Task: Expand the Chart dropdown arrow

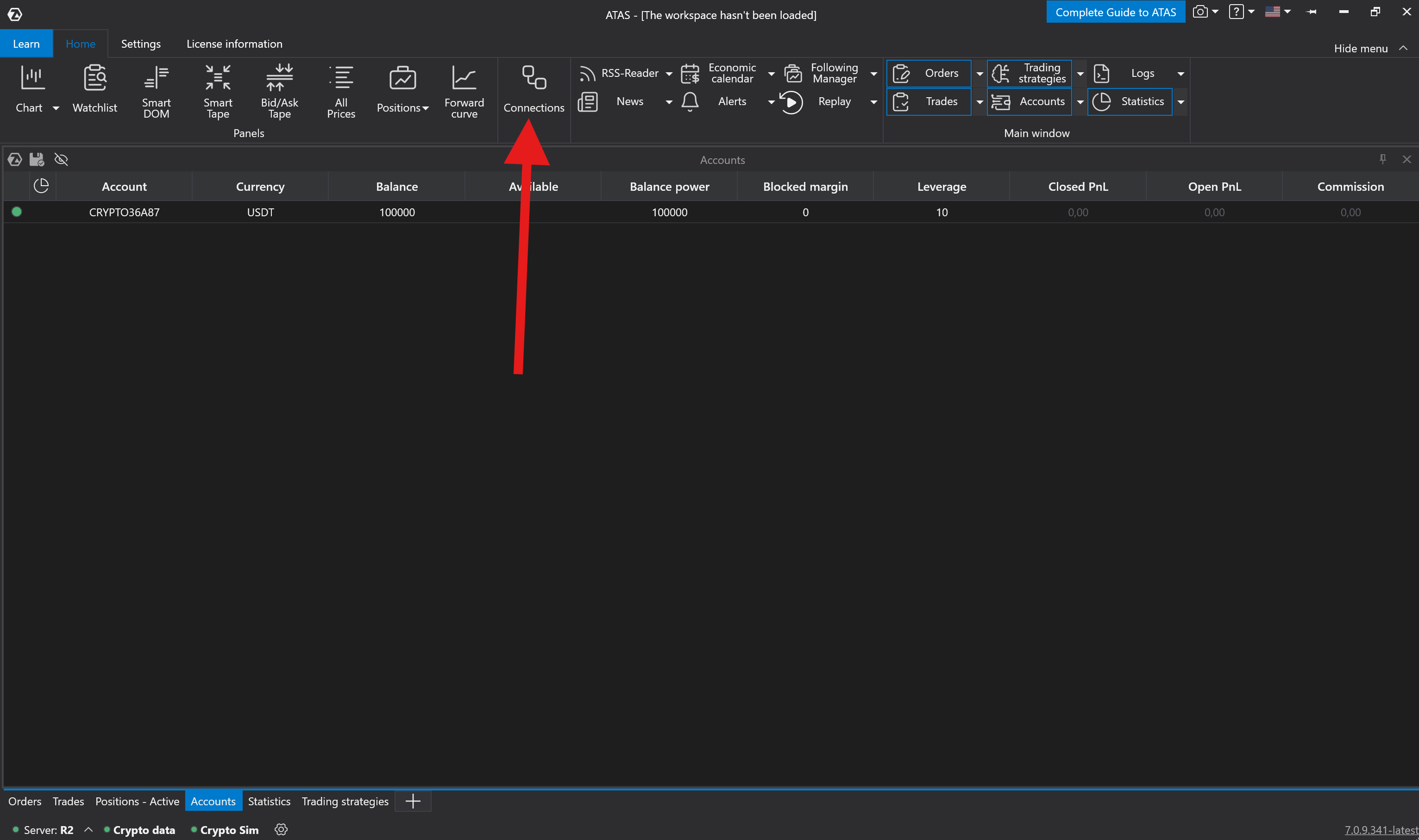Action: point(56,108)
